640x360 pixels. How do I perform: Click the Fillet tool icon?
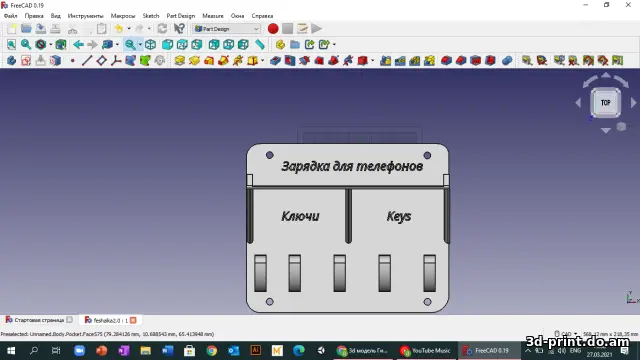[x=446, y=61]
